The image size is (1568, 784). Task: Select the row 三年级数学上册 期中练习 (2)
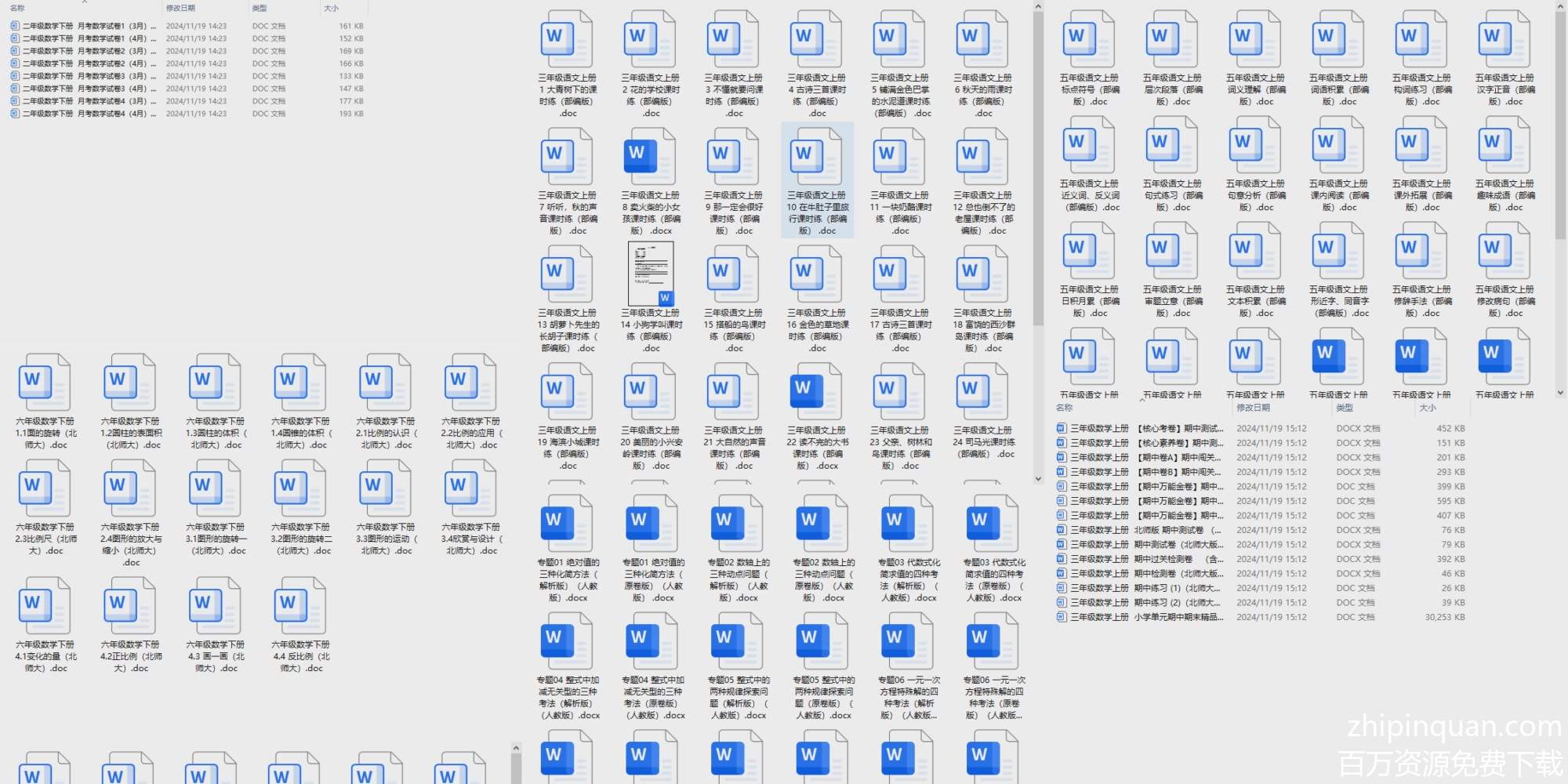coord(1261,603)
